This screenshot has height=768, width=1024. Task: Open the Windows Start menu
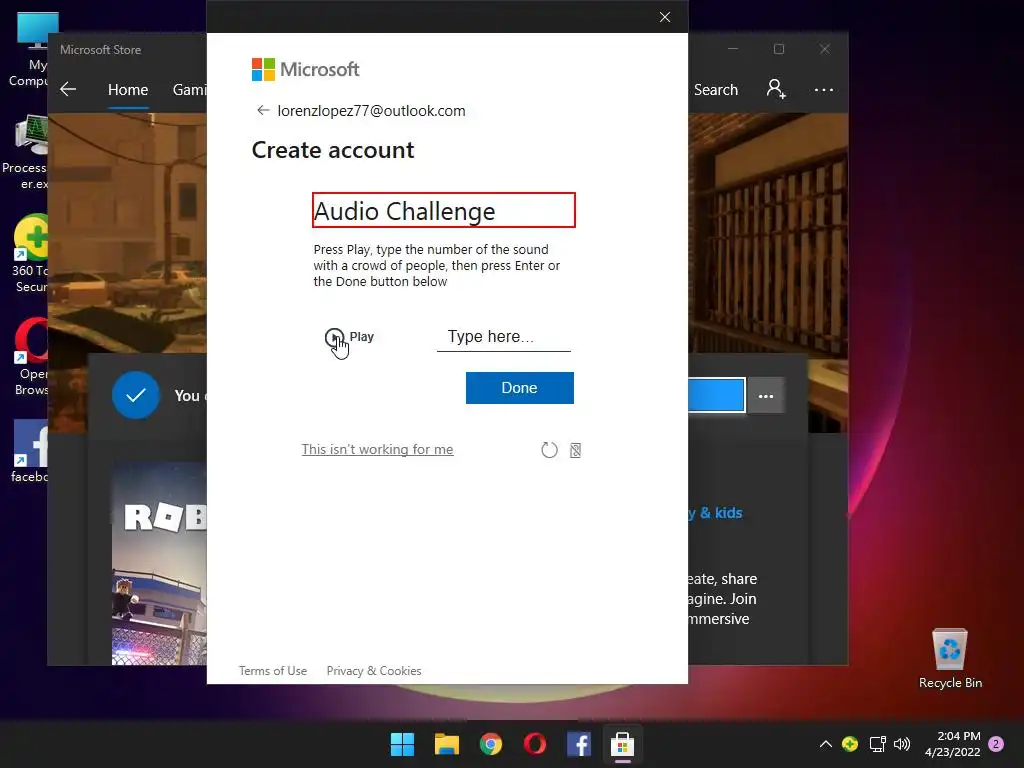click(x=402, y=744)
